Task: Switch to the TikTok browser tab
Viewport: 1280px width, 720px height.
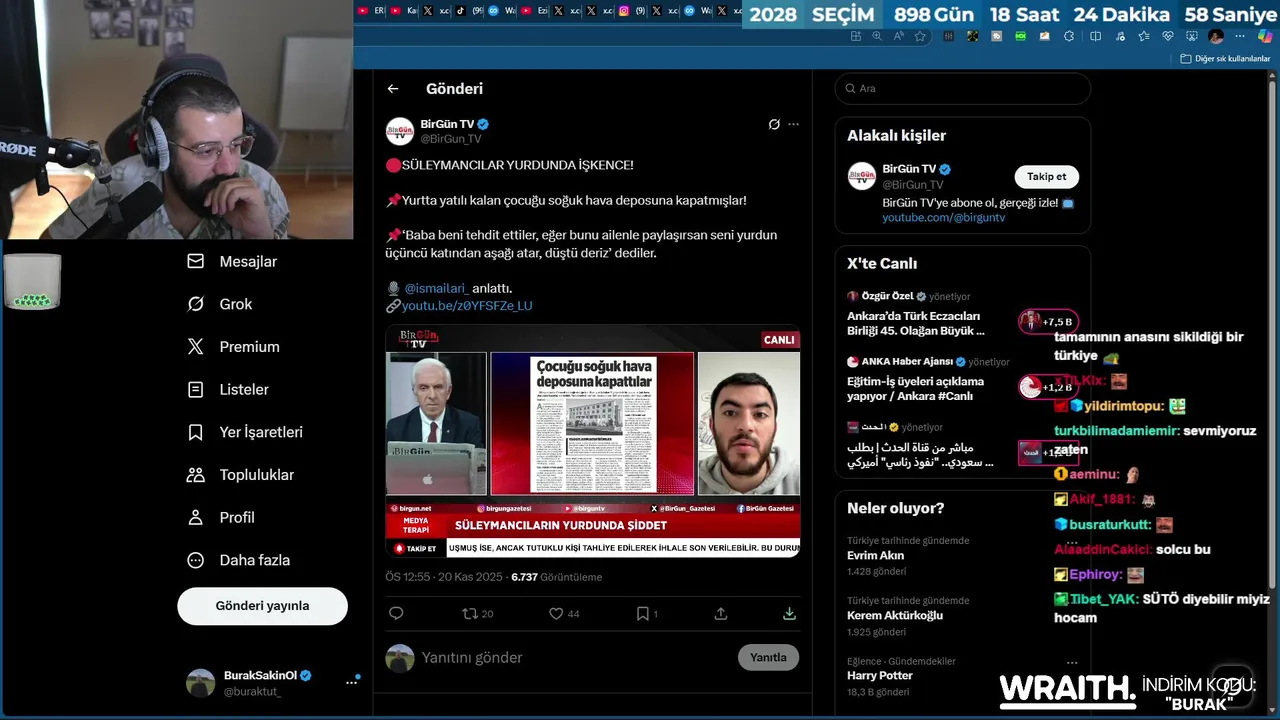Action: (470, 11)
